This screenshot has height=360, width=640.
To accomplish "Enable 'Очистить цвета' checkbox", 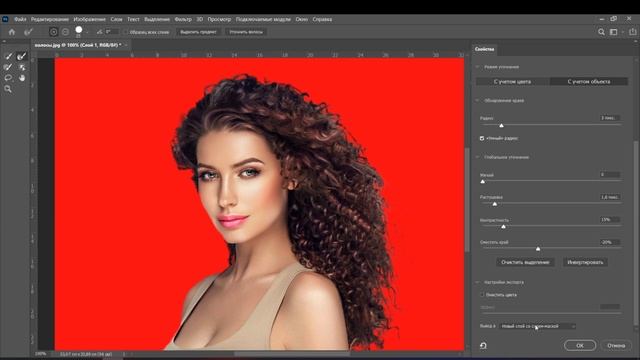I will [x=482, y=295].
